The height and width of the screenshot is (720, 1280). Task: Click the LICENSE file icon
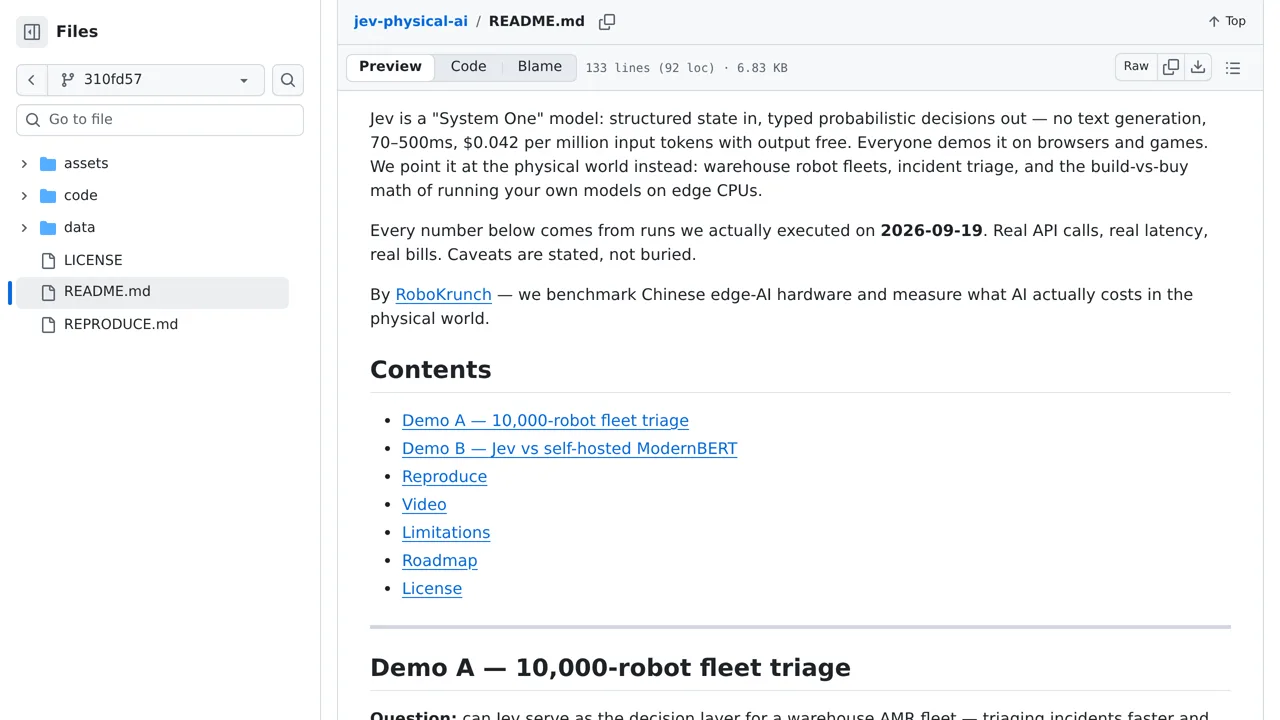pyautogui.click(x=48, y=260)
